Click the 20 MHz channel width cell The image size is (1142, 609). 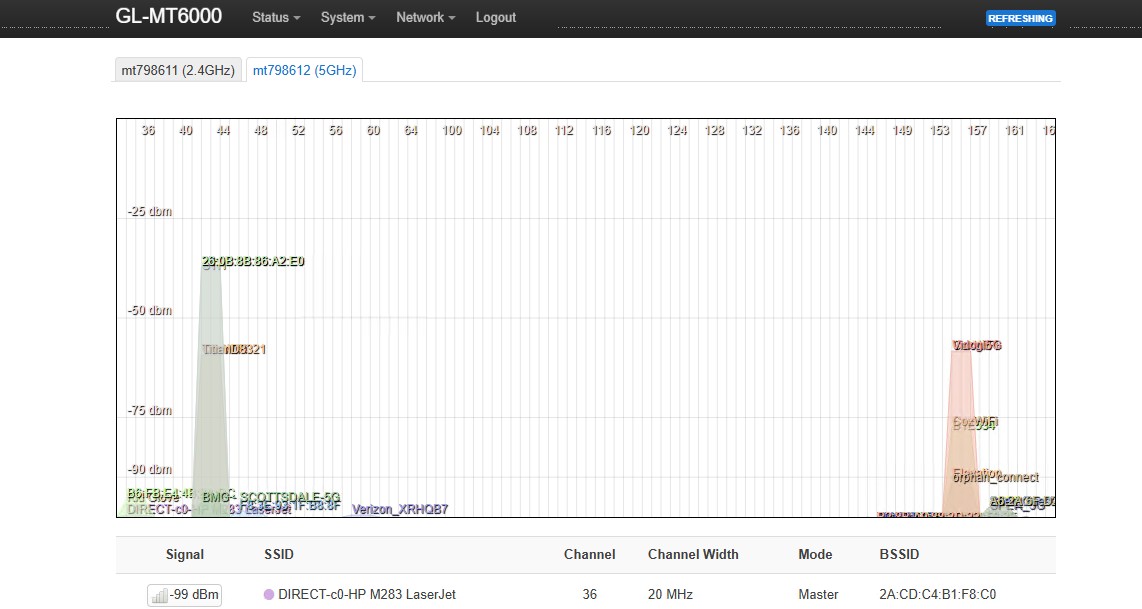coord(670,594)
